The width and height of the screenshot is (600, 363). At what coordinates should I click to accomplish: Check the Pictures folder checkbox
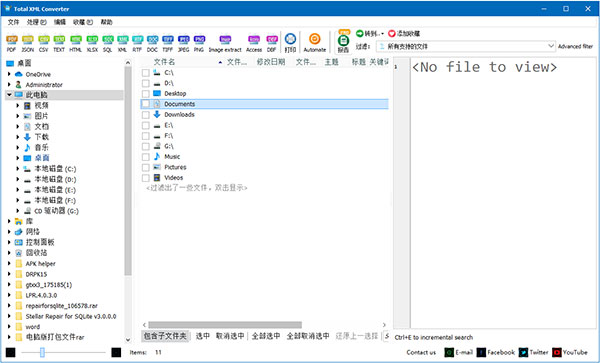tap(145, 167)
